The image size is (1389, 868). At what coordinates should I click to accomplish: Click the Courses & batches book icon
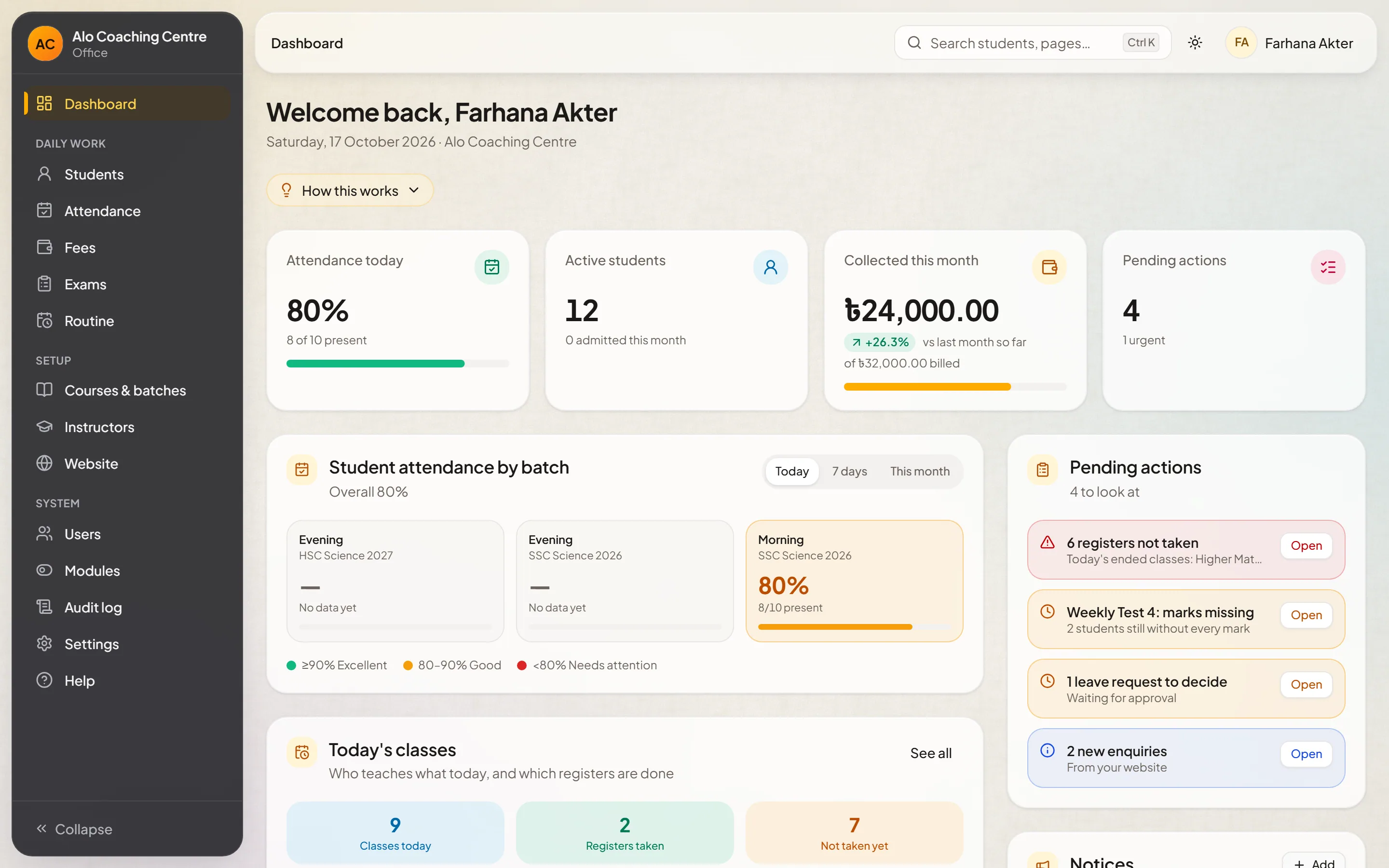click(44, 391)
